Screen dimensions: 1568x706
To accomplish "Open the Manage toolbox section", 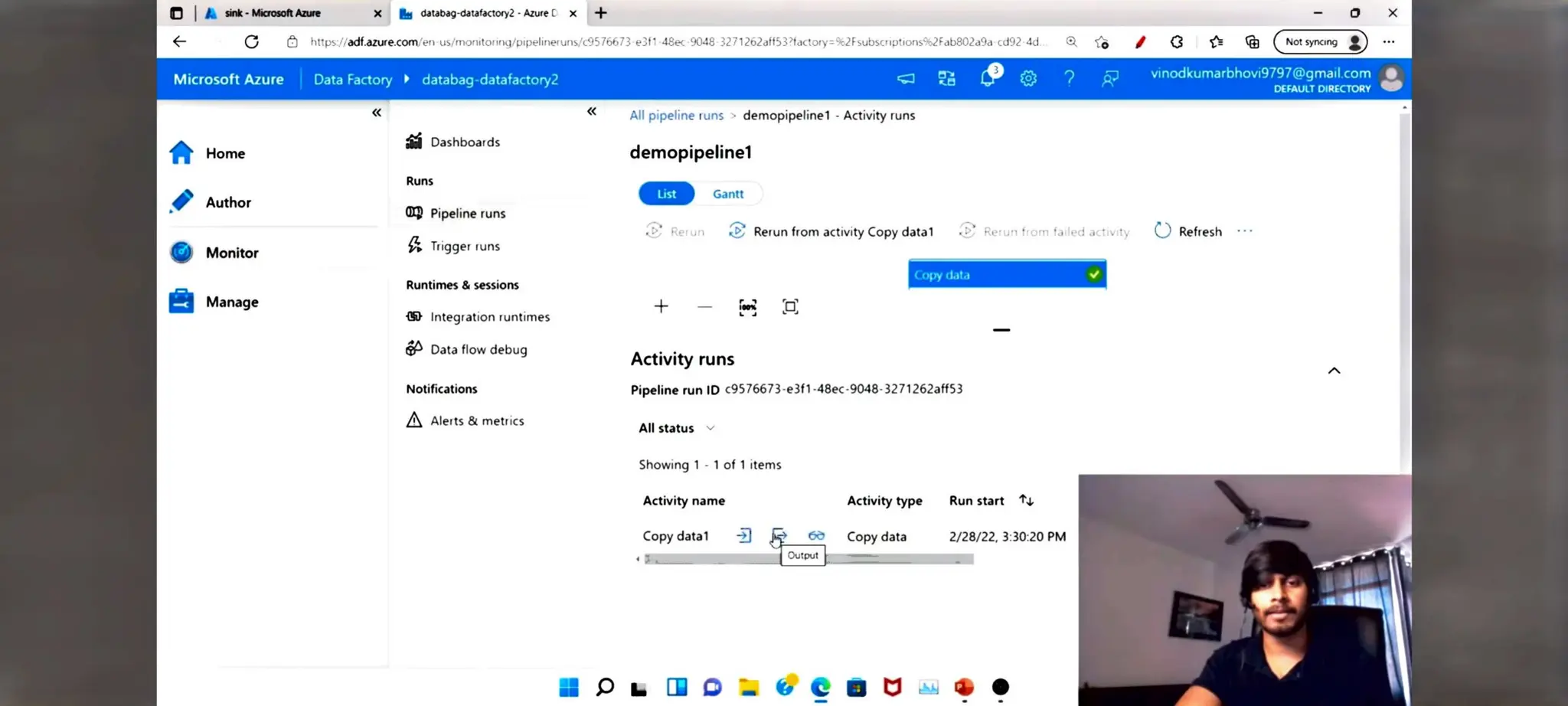I will pyautogui.click(x=214, y=302).
